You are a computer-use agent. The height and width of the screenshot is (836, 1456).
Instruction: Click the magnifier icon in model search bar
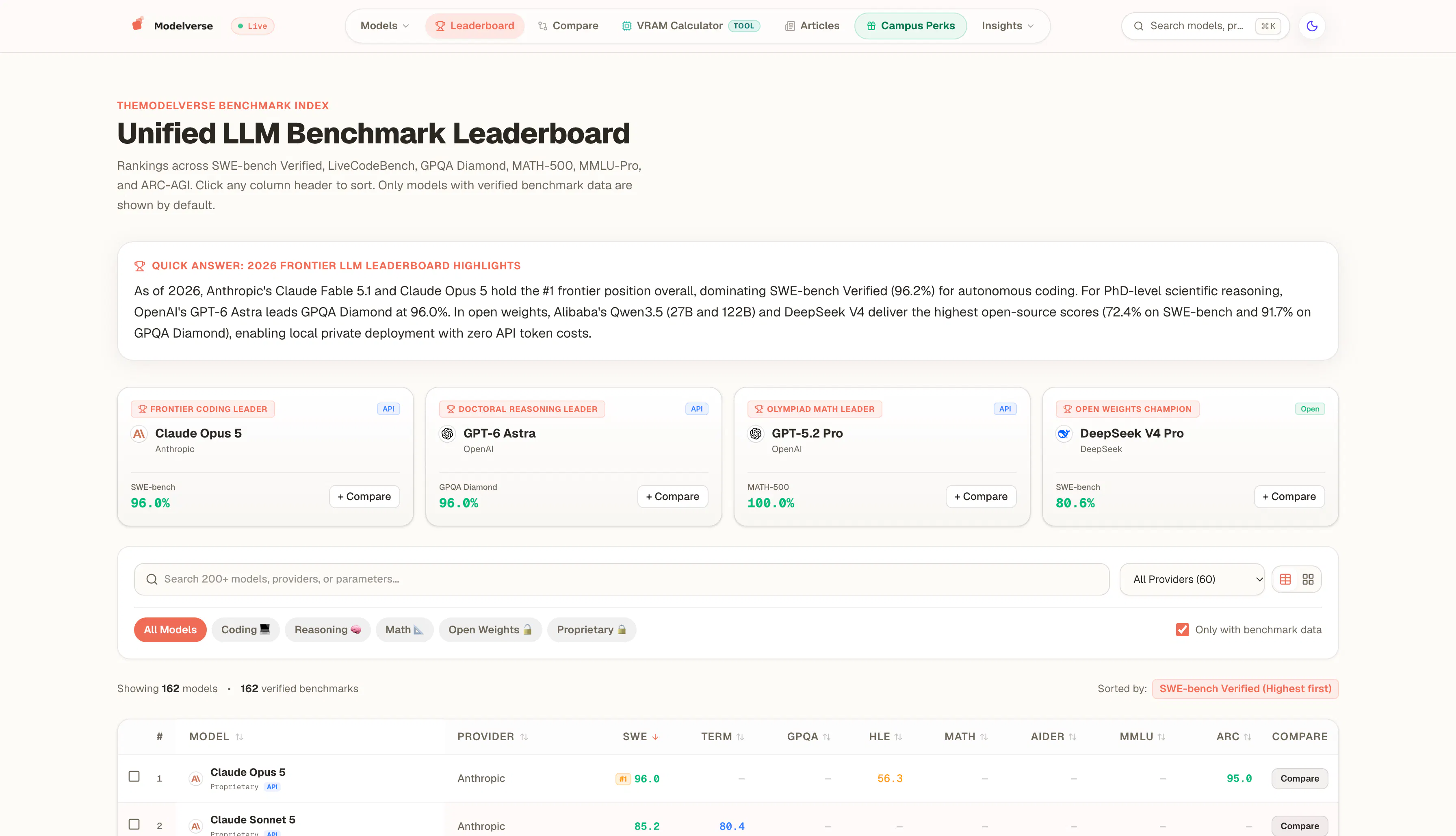pos(152,579)
